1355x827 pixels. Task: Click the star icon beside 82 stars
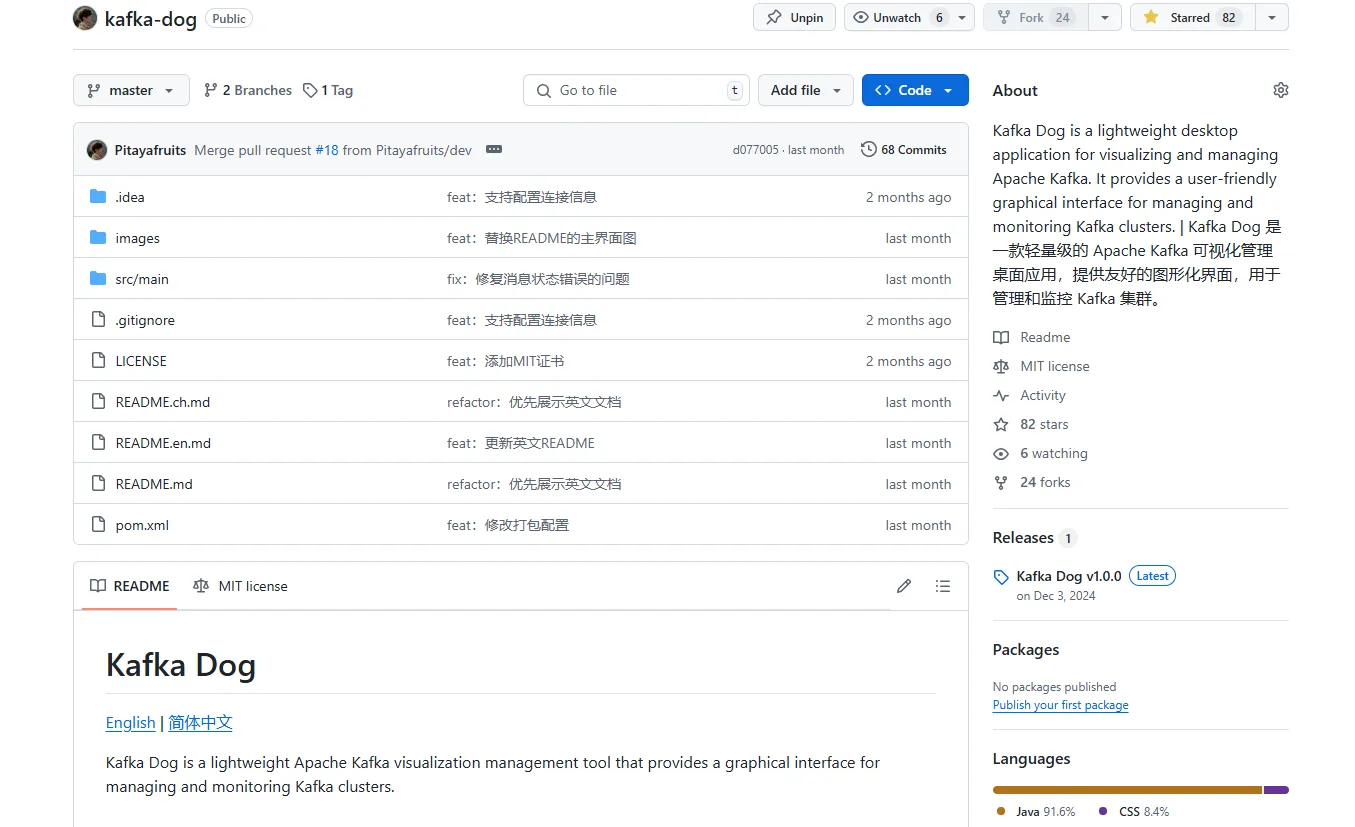(1001, 425)
